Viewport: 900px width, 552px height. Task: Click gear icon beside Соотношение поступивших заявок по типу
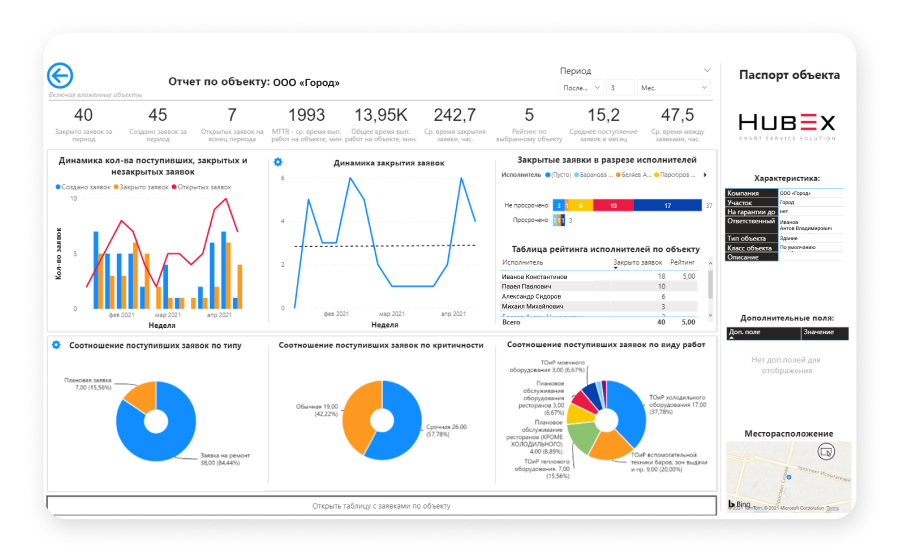click(56, 345)
